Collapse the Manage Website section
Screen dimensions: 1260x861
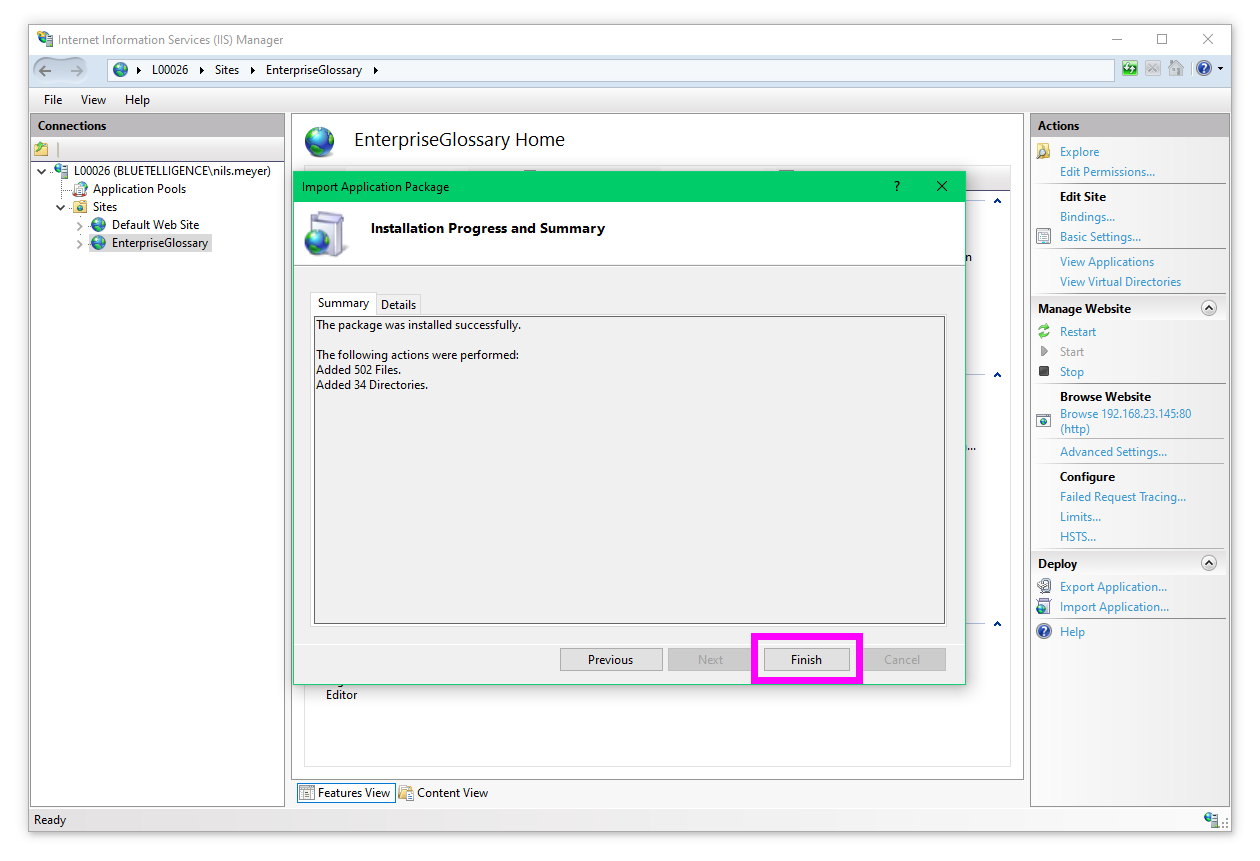[x=1208, y=308]
